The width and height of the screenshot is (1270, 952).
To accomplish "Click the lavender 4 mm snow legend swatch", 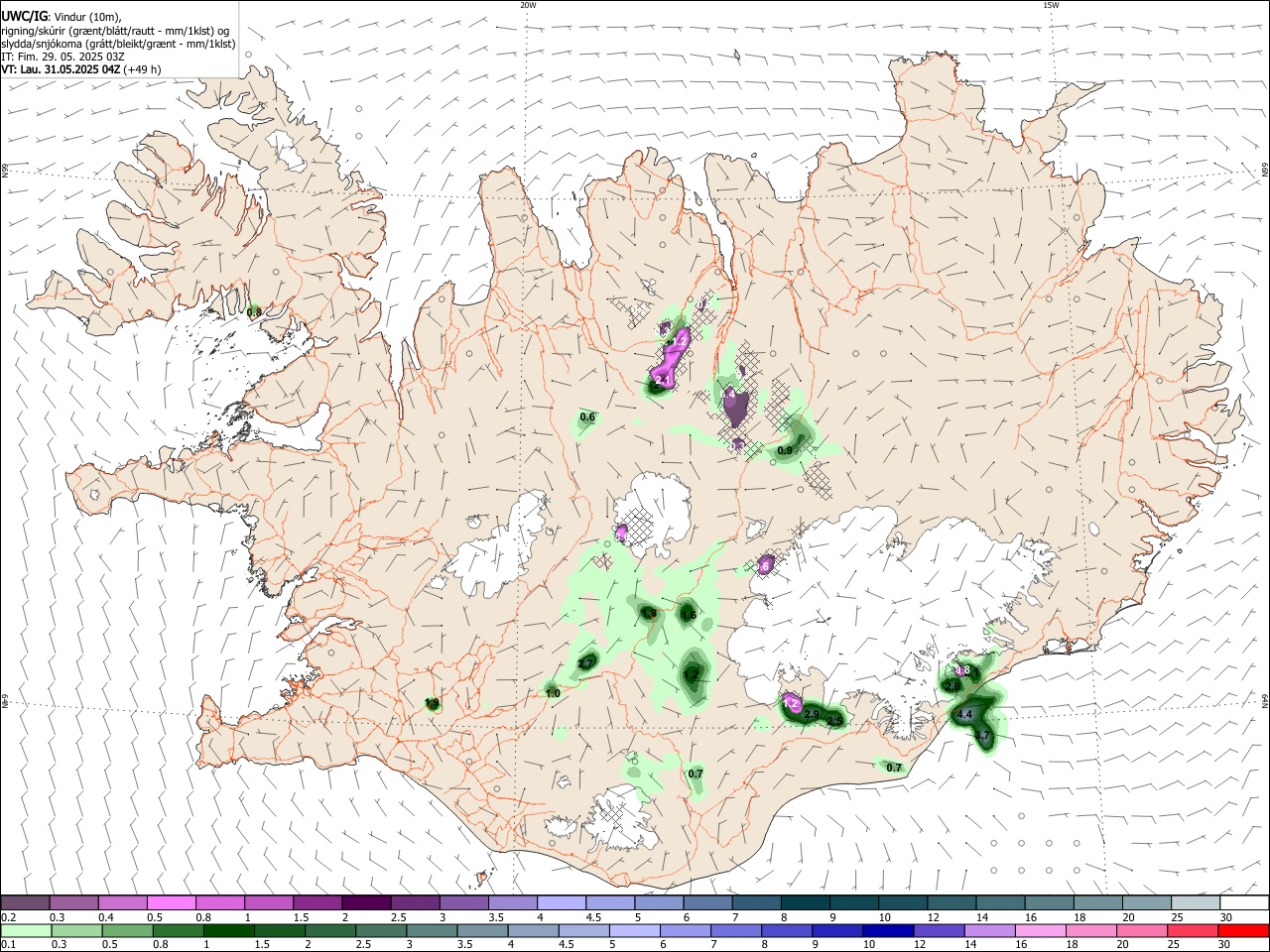I will click(x=561, y=902).
